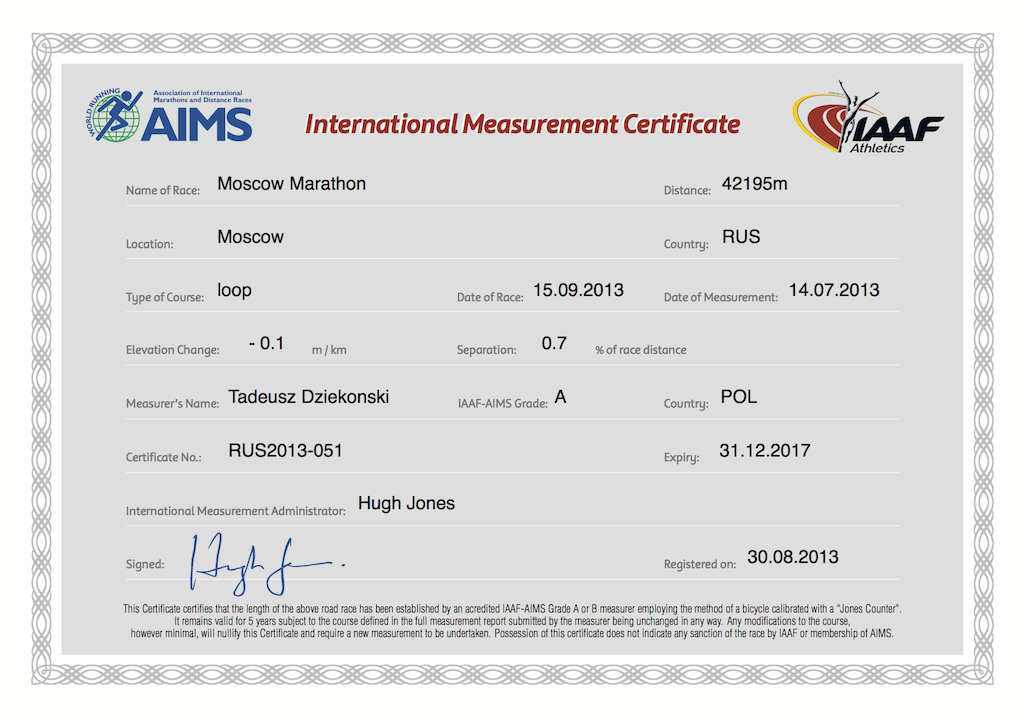
Task: Click the 'Country:' label beside POL
Action: (x=686, y=403)
